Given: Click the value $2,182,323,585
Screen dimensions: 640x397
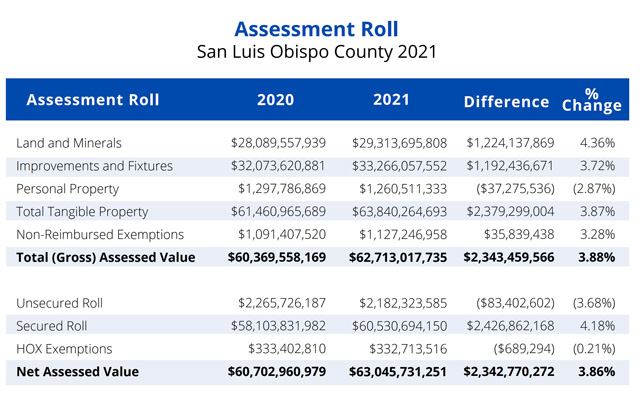Looking at the screenshot, I should 403,303.
